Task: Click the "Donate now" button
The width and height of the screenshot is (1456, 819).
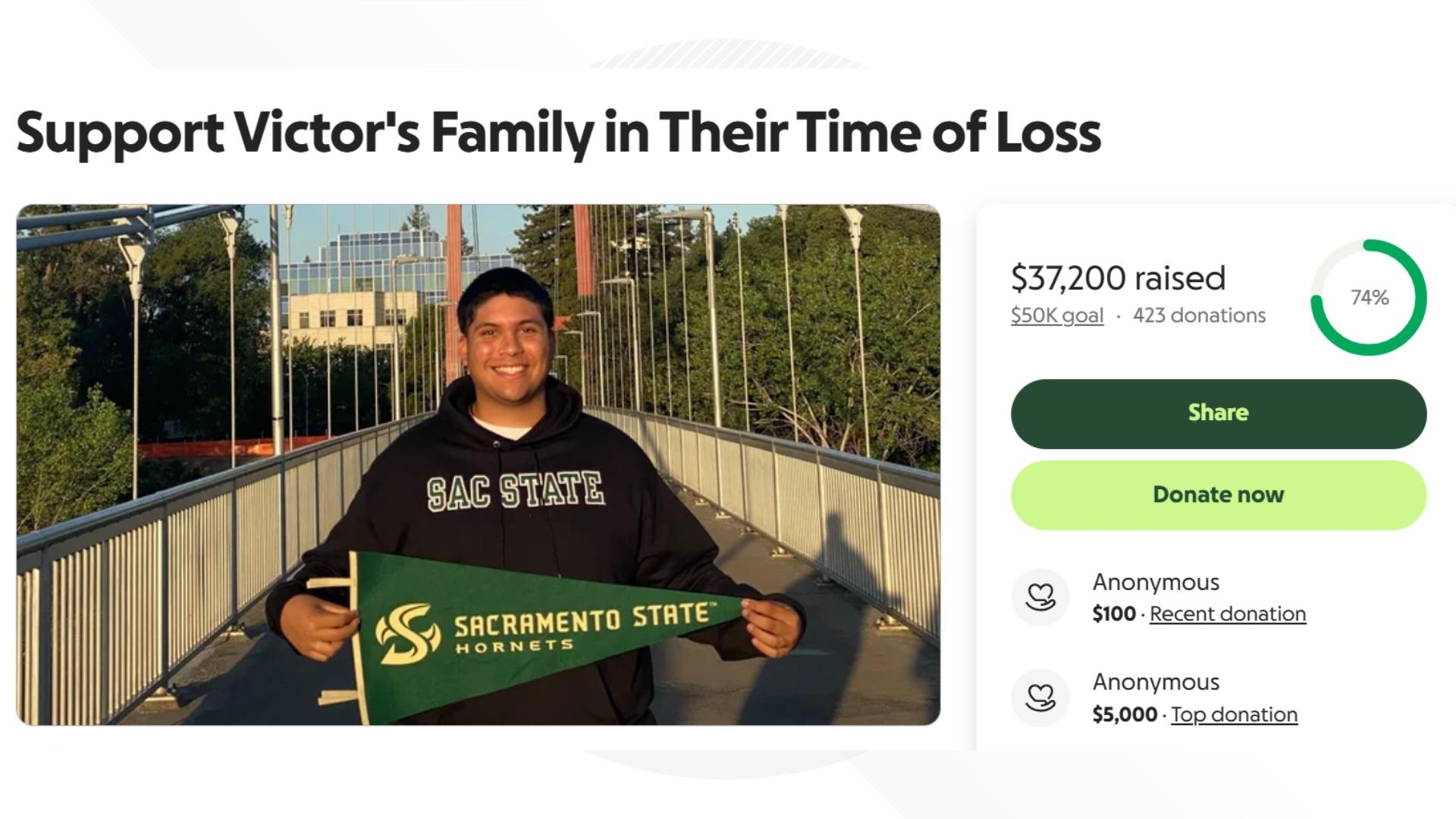Action: (1217, 494)
